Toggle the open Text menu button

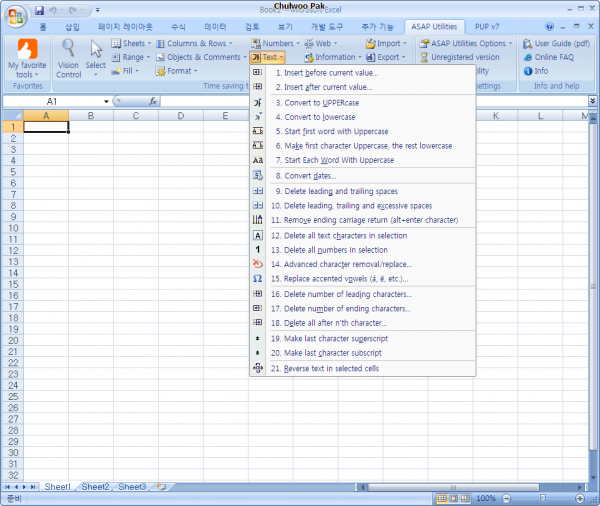point(267,57)
